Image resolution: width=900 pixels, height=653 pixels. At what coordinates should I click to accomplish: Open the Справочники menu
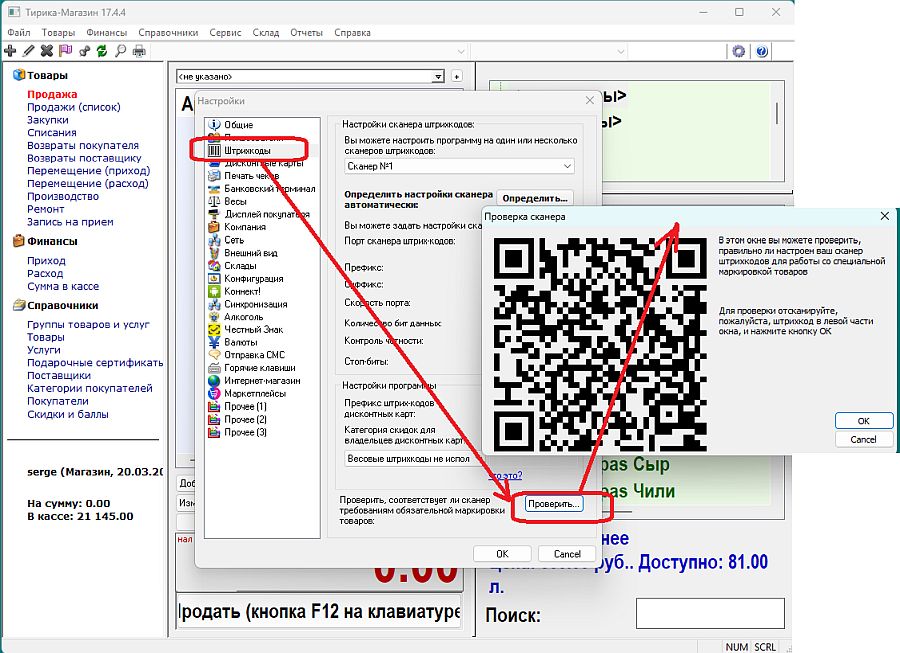(168, 32)
